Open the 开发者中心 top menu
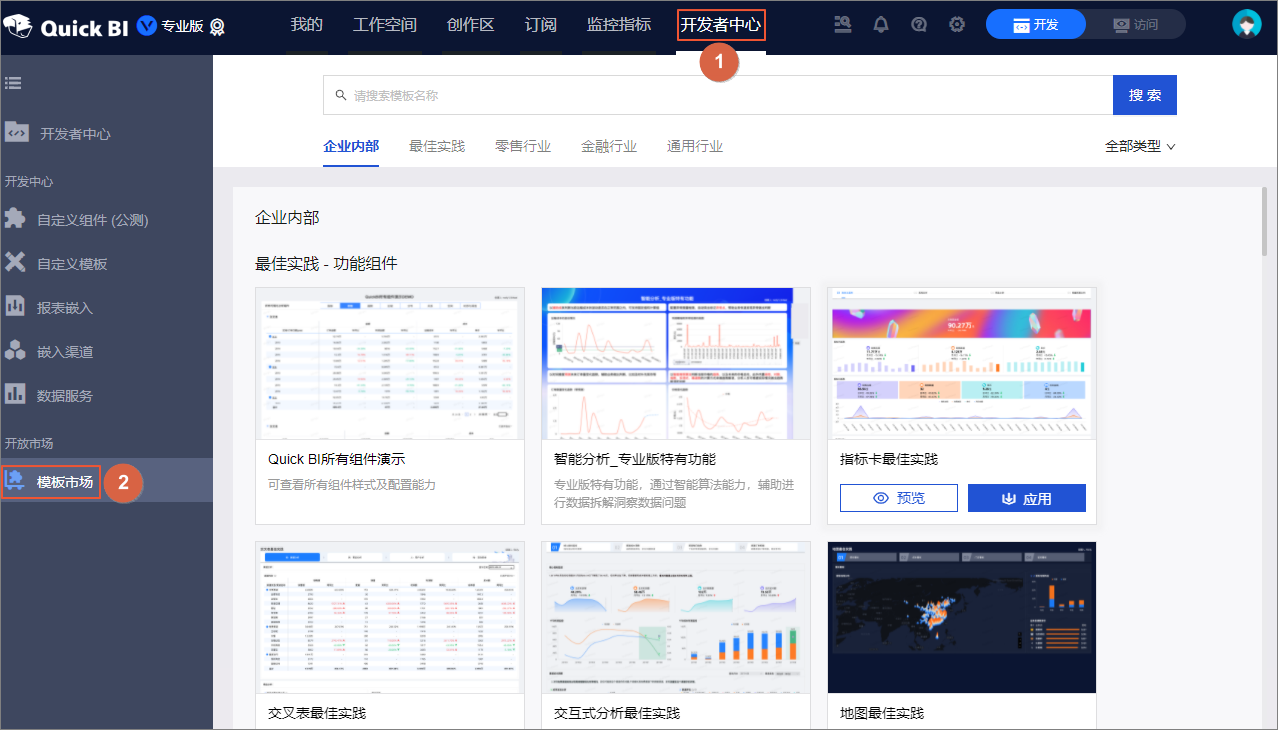 coord(721,25)
